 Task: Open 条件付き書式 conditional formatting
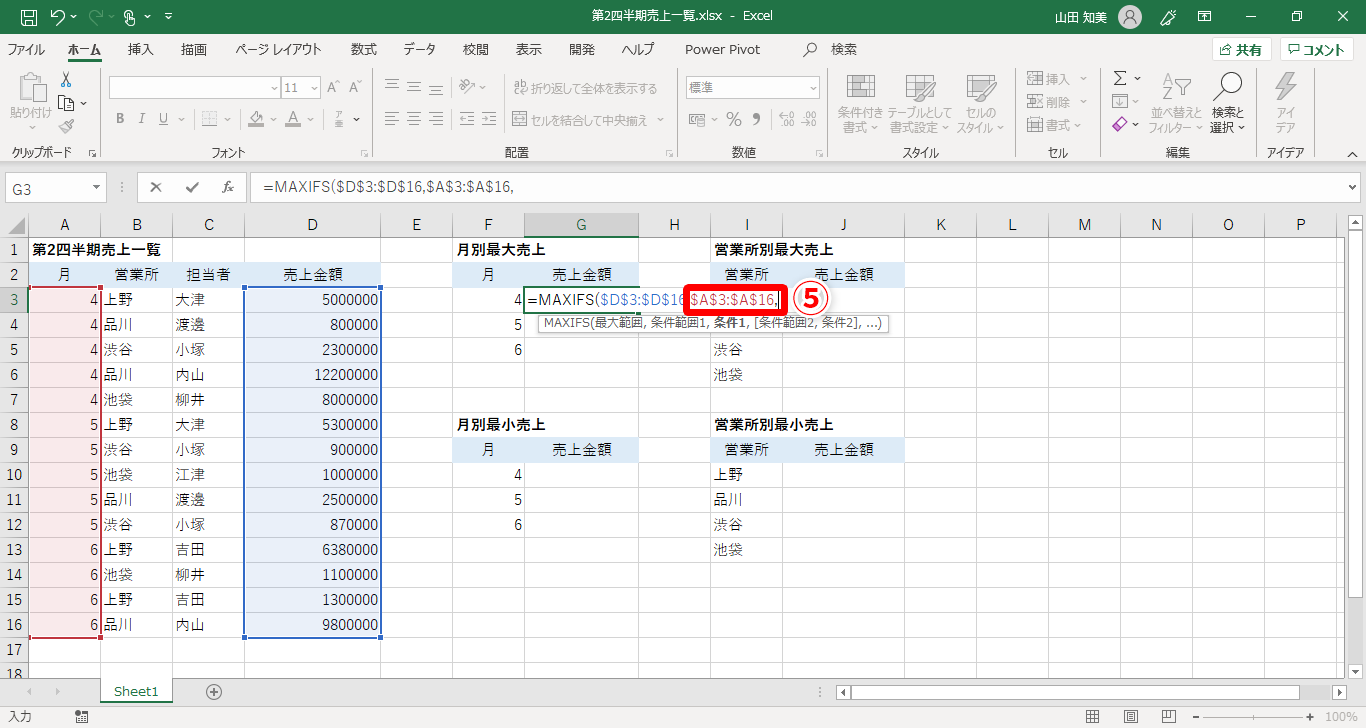pos(860,103)
